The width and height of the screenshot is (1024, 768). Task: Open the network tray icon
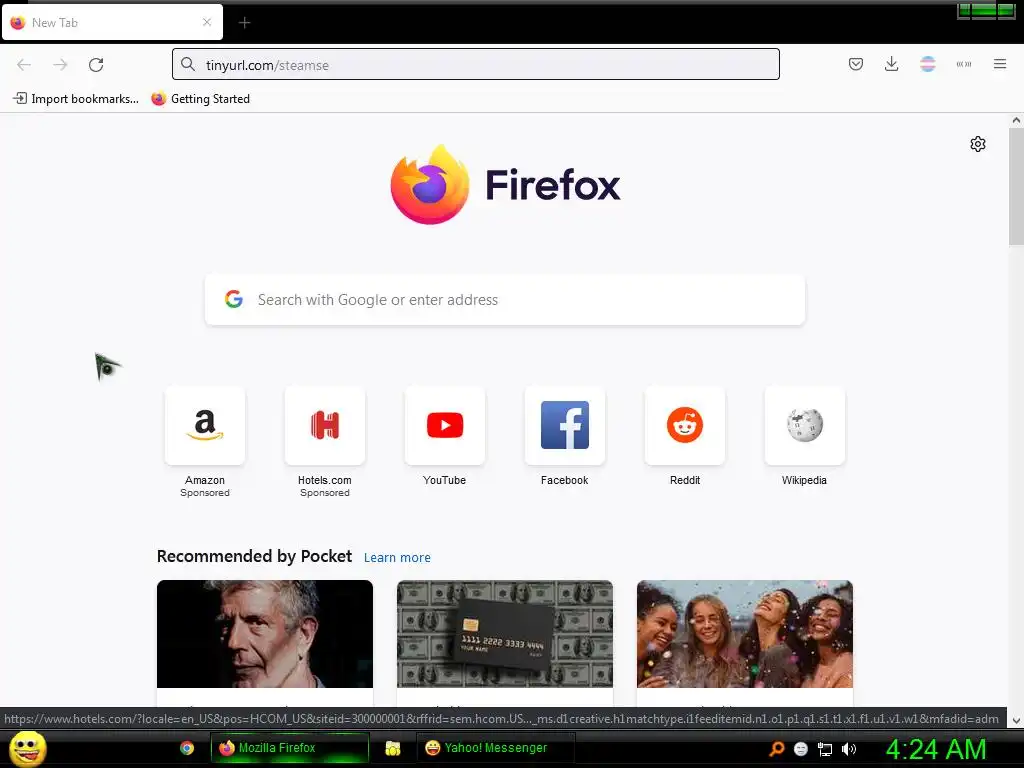[x=825, y=749]
